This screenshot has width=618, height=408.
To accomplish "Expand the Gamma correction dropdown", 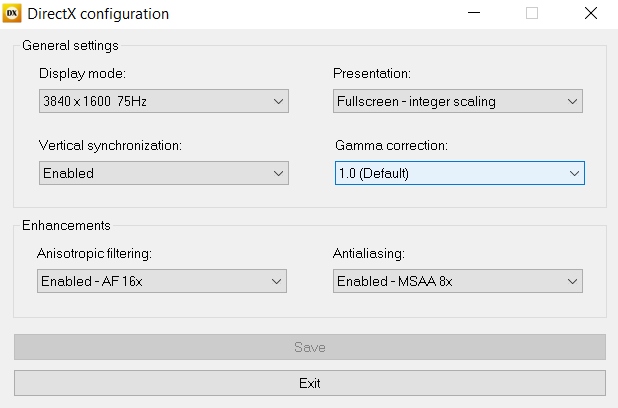I will (x=459, y=173).
